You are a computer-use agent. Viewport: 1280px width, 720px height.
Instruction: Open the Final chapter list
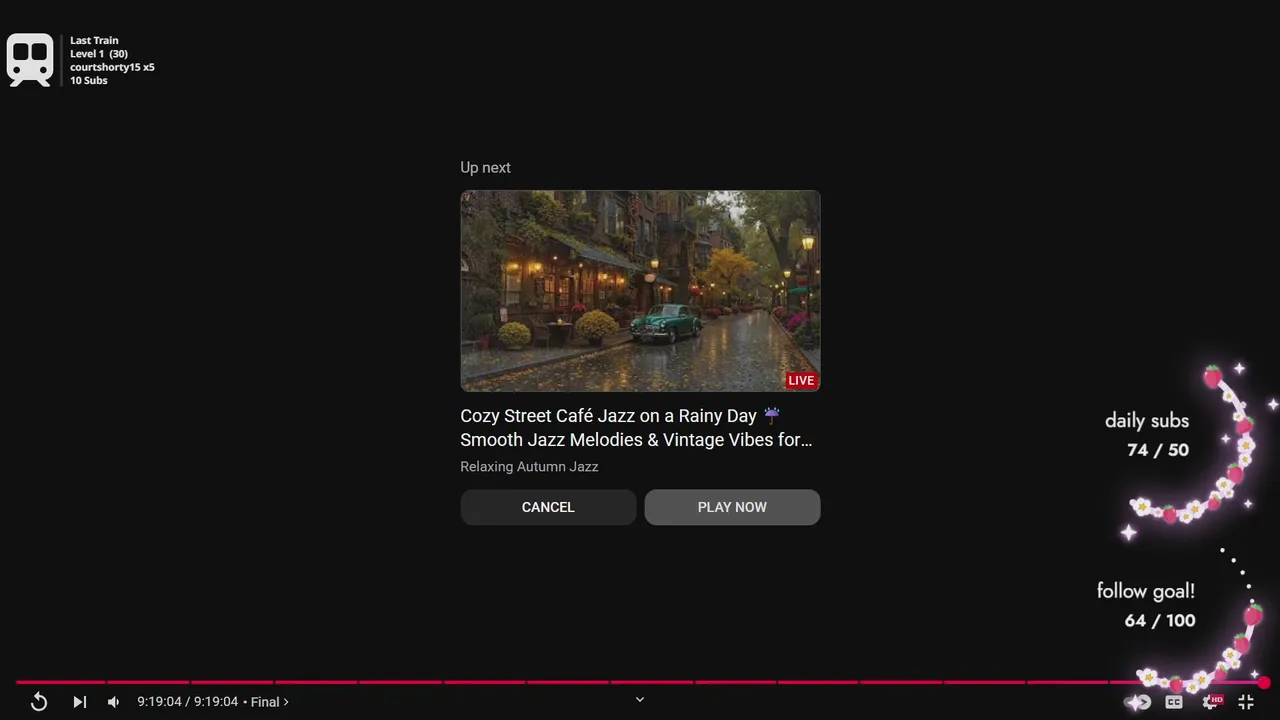[269, 702]
